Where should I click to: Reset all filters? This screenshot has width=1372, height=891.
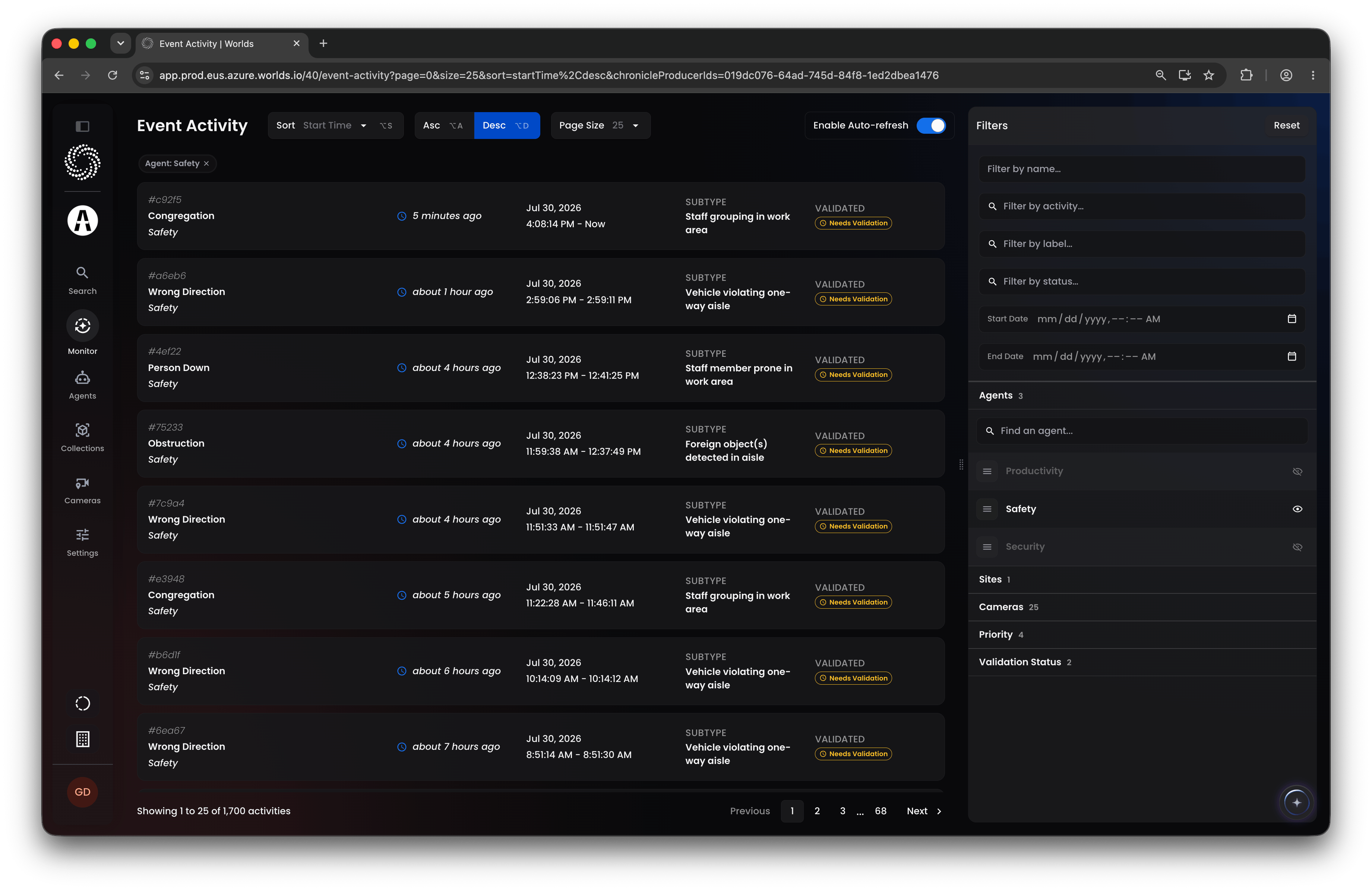click(1286, 126)
